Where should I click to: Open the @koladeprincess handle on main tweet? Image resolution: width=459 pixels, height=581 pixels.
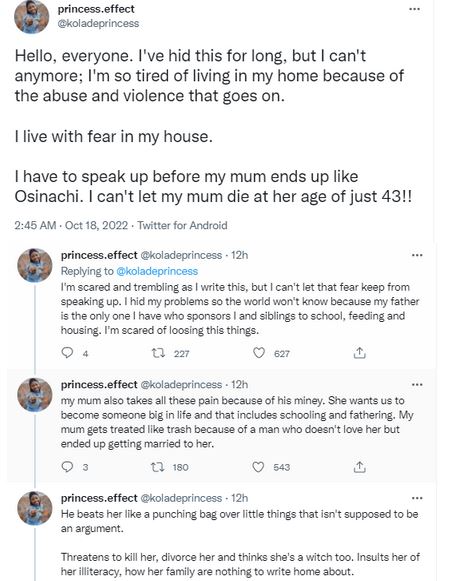(98, 23)
